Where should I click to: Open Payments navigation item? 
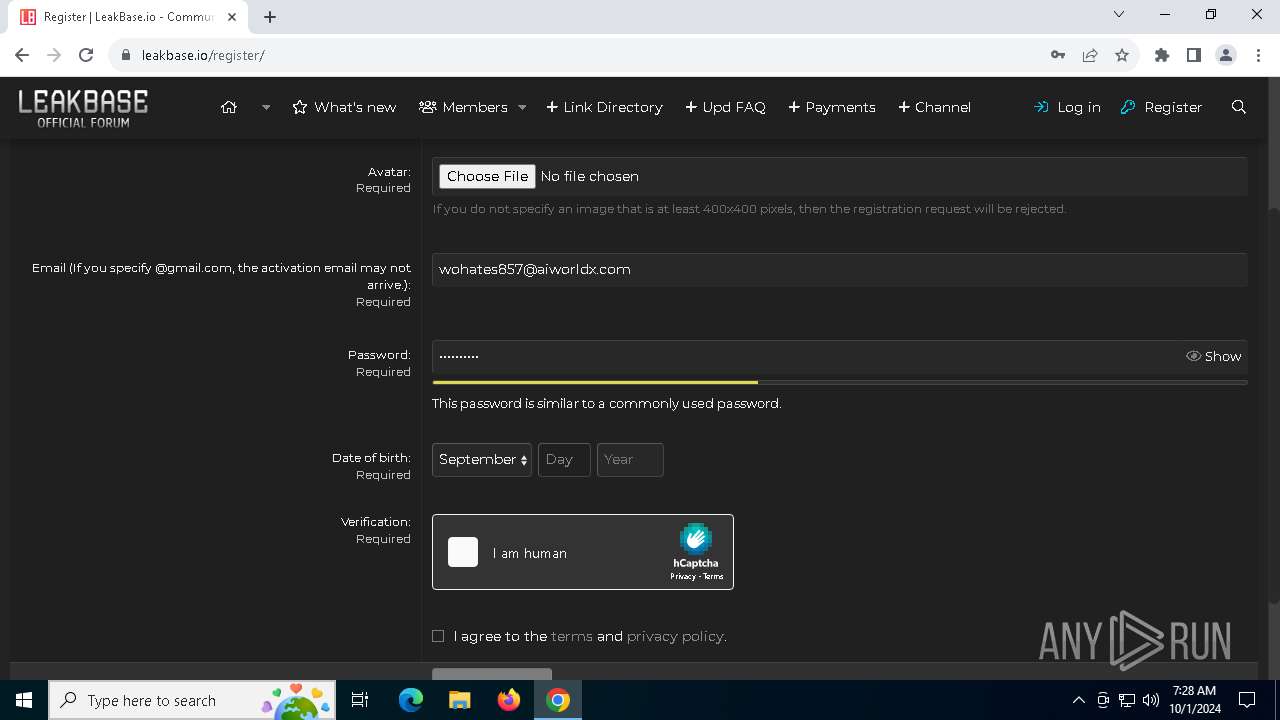click(832, 107)
